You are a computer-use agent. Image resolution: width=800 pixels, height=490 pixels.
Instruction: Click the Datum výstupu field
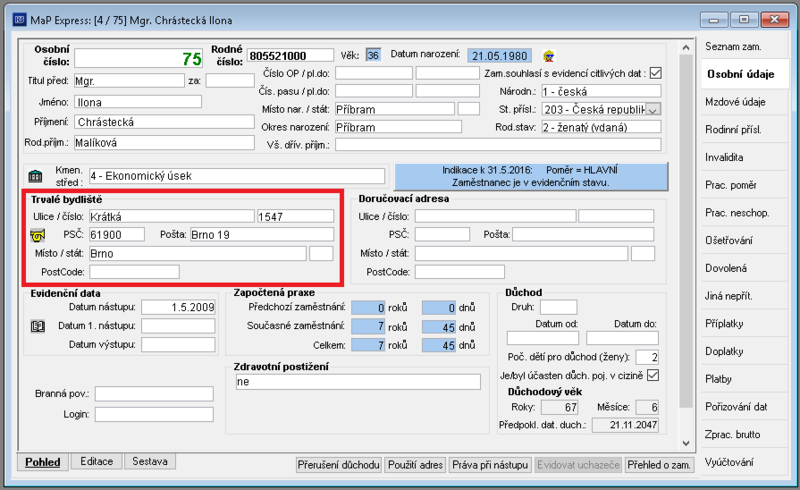point(178,345)
